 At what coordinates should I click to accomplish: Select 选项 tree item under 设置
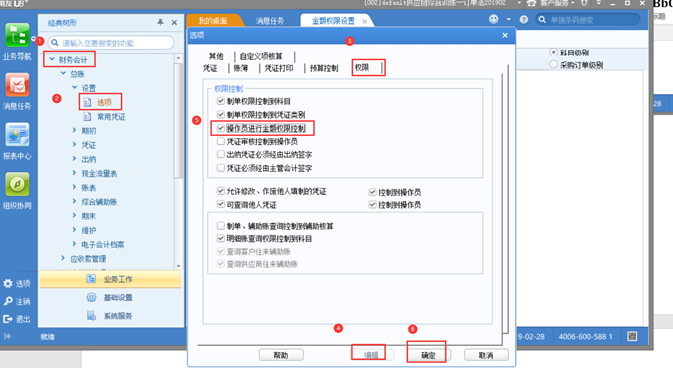[104, 102]
